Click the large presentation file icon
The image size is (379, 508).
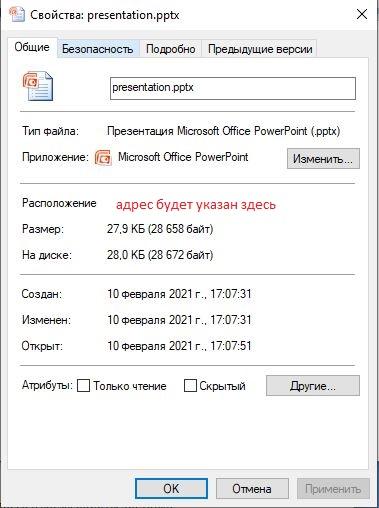(38, 86)
